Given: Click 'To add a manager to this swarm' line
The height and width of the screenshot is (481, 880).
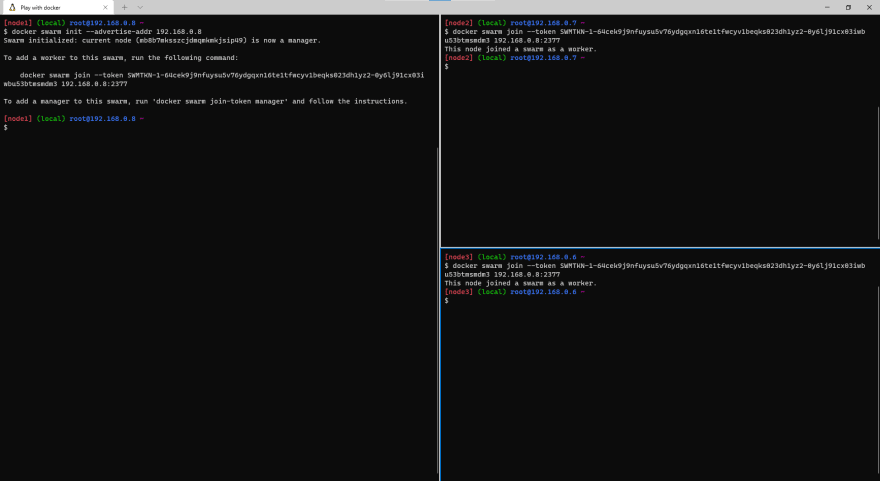Looking at the screenshot, I should (205, 102).
